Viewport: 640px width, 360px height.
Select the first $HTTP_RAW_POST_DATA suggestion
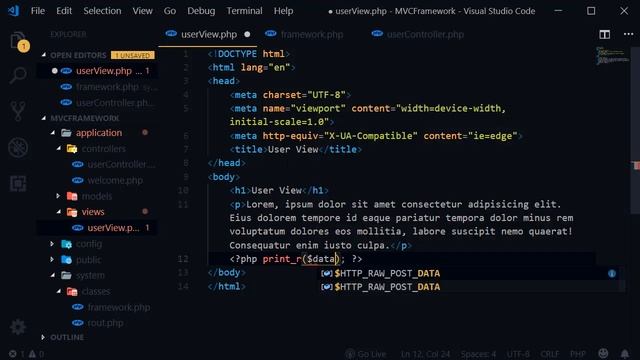(x=468, y=273)
